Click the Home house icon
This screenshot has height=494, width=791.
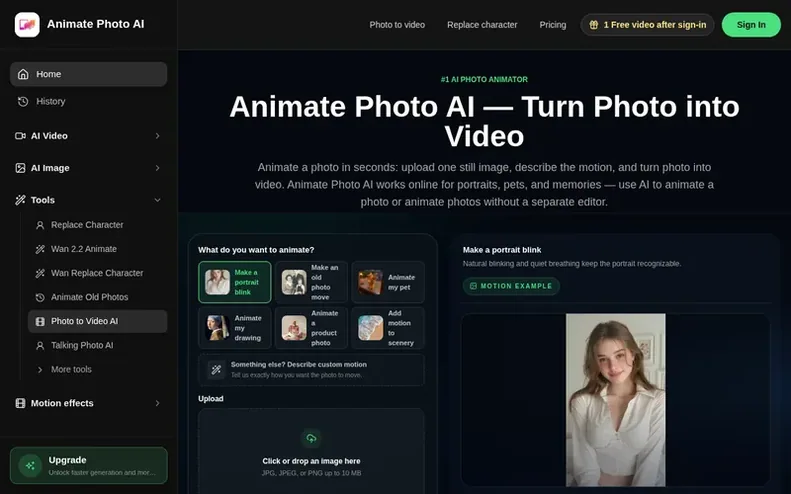pyautogui.click(x=23, y=74)
